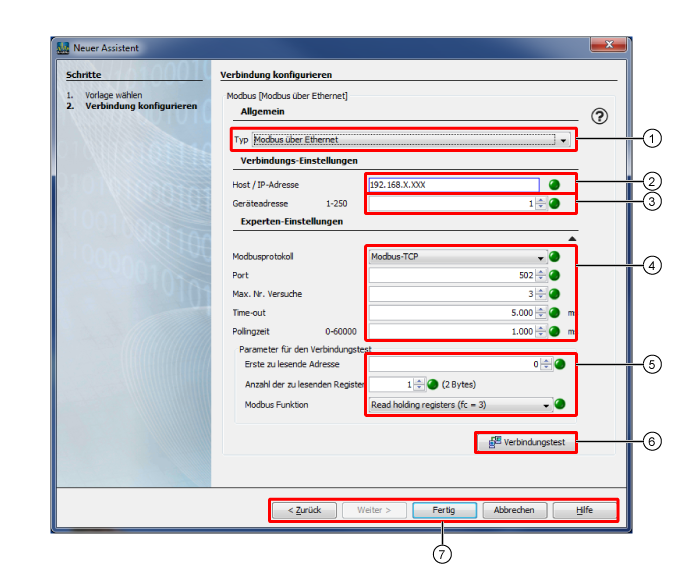The height and width of the screenshot is (571, 690).
Task: Click green status indicator beside Geräteadresse
Action: point(554,204)
